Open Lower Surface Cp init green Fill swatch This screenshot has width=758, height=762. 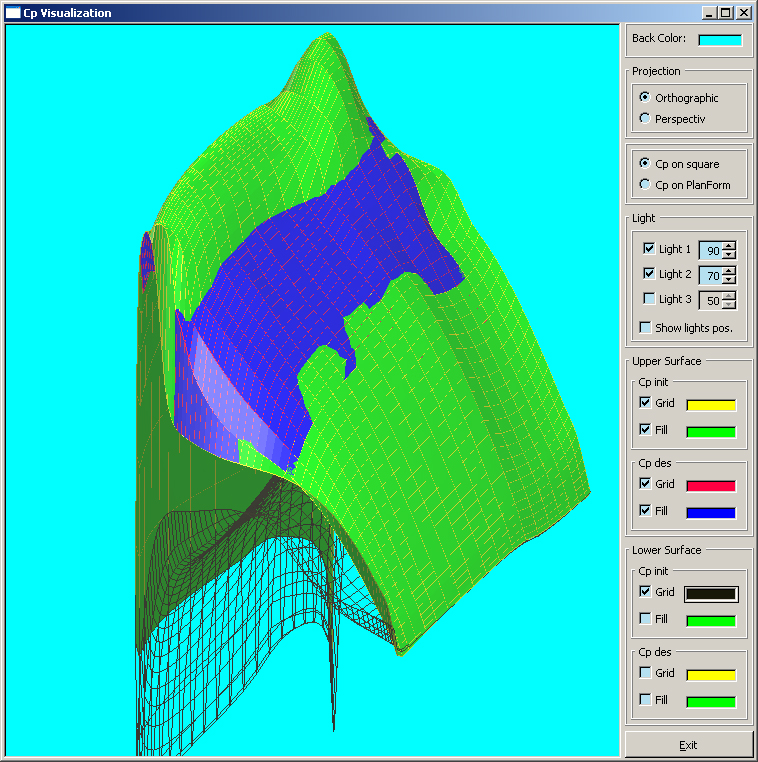711,621
